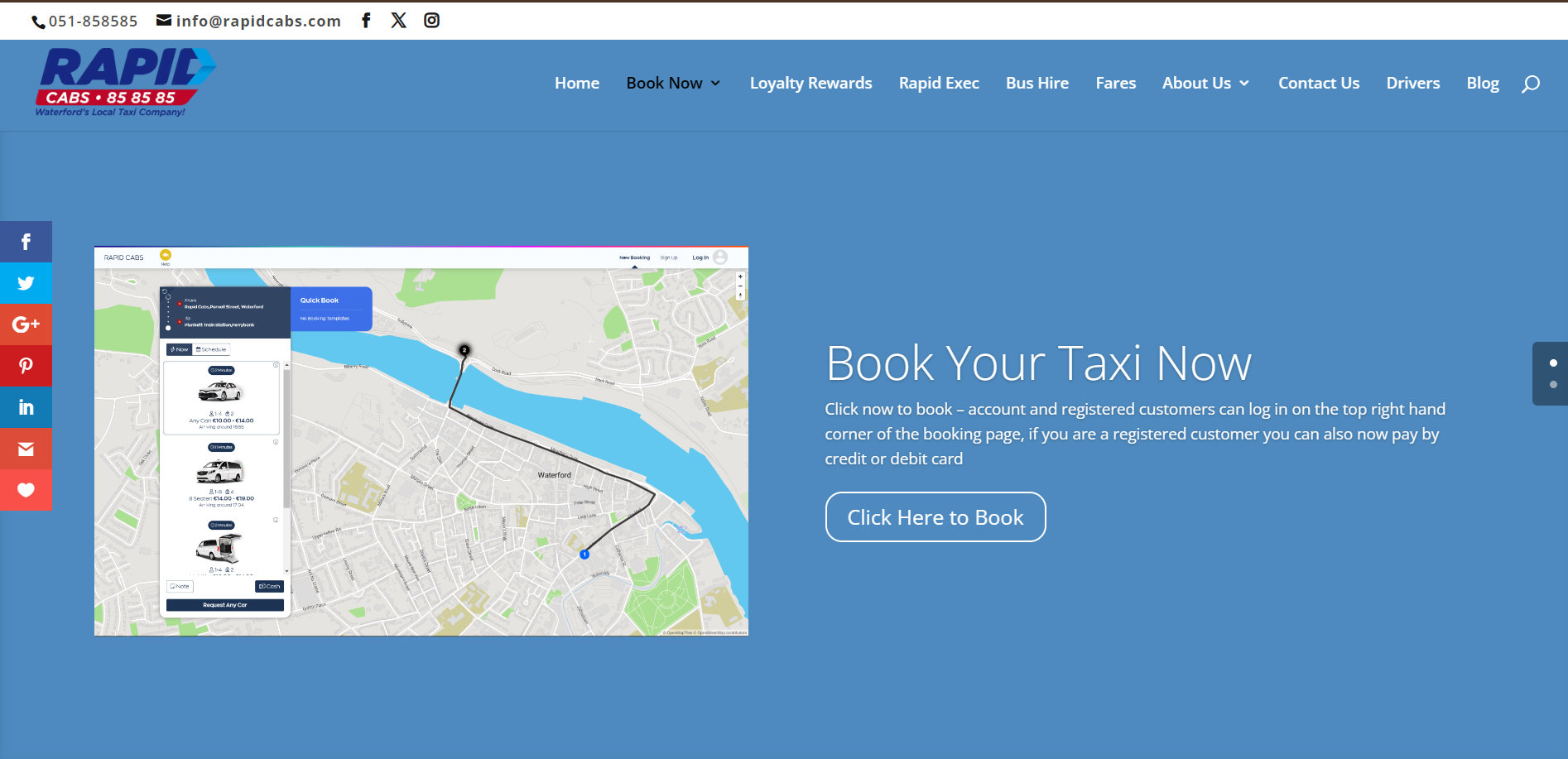Open the X (Twitter) profile icon
The height and width of the screenshot is (759, 1568).
pos(398,21)
